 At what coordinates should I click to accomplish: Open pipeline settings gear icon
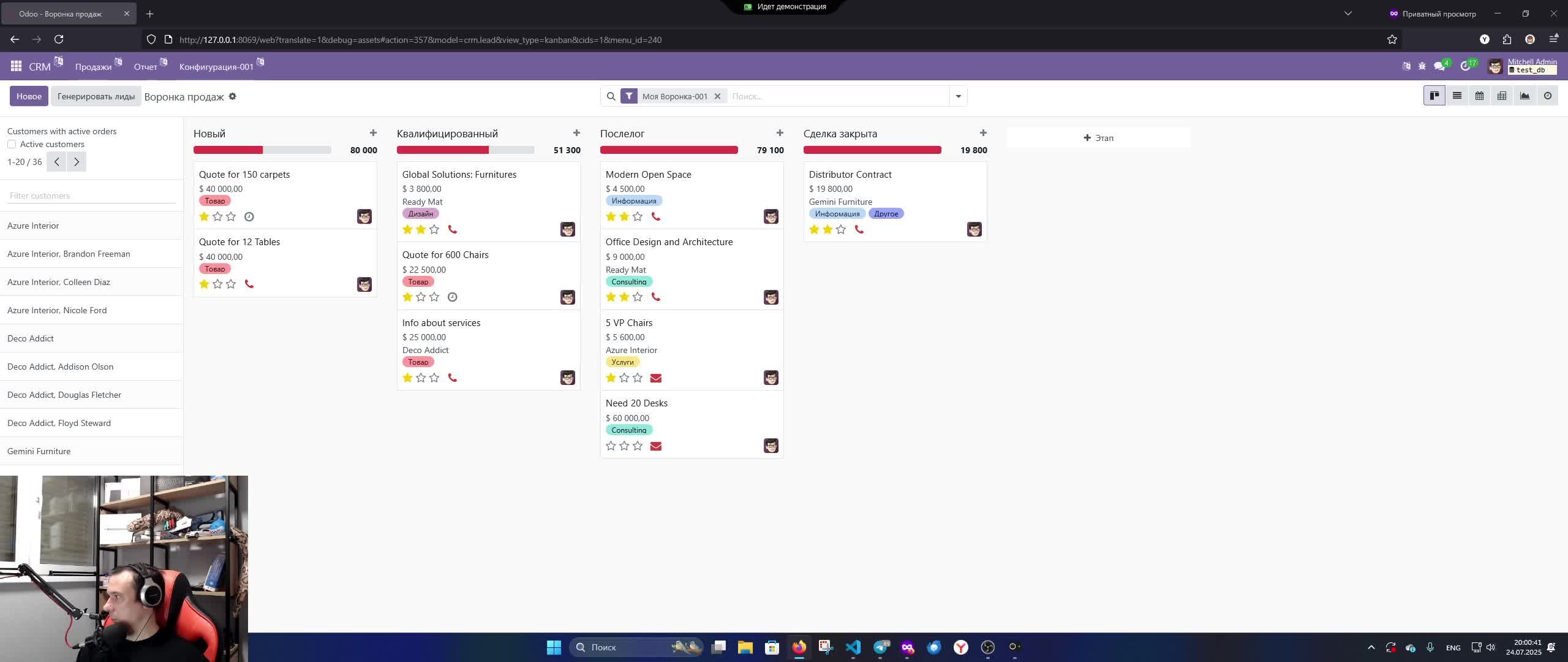click(233, 96)
